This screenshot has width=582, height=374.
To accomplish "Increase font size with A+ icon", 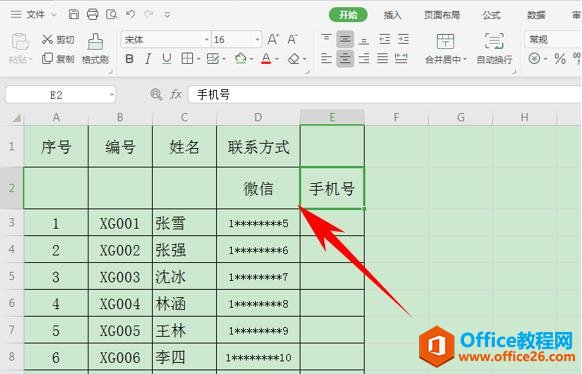I will pos(273,39).
